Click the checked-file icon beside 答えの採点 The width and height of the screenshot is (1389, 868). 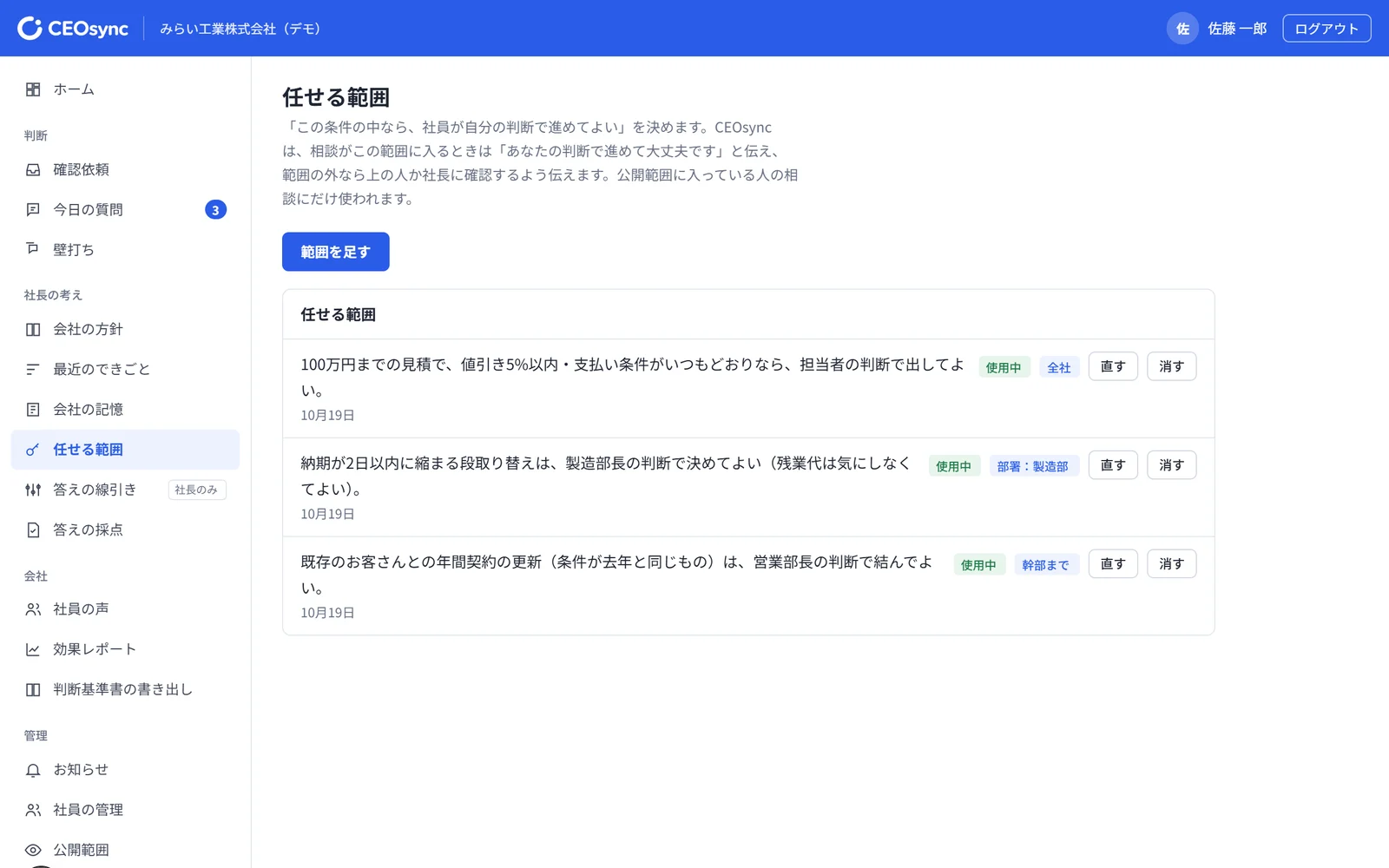33,529
